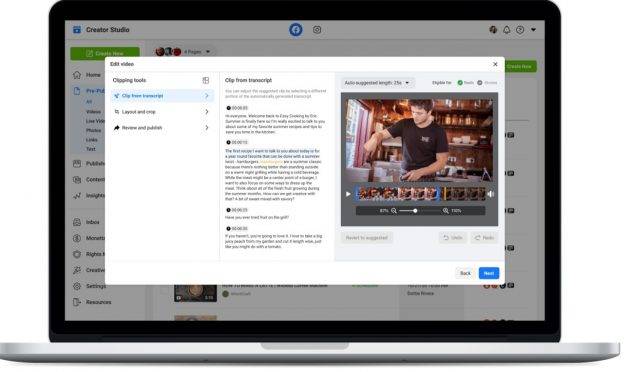Select the Layout and crop tool
The image size is (640, 372).
[162, 112]
